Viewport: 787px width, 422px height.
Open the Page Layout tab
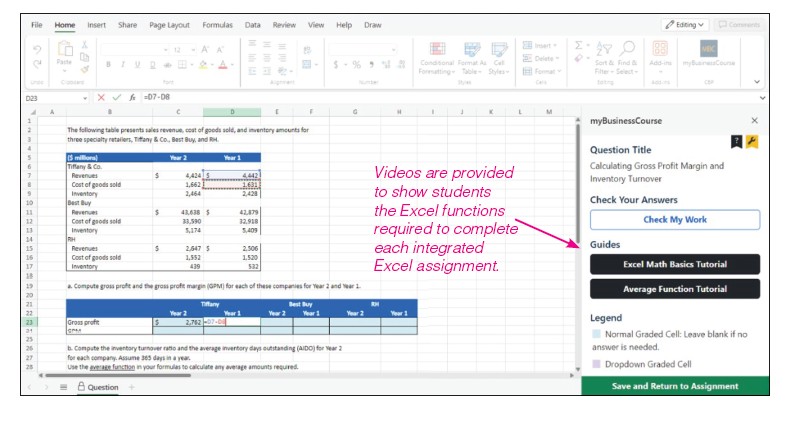coord(170,24)
